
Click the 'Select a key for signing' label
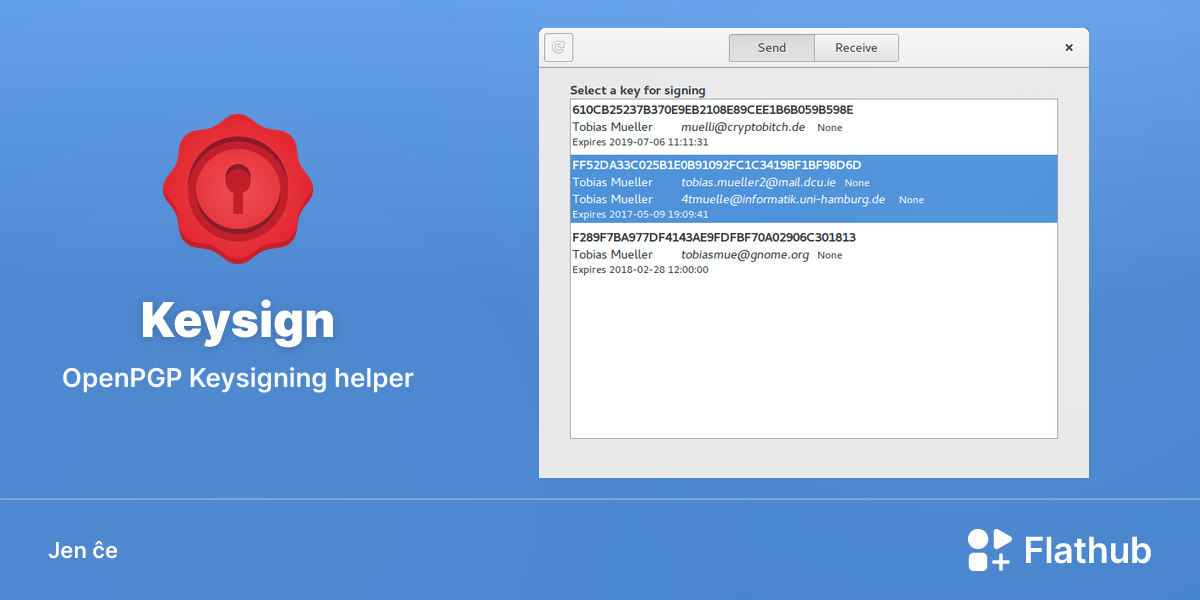(638, 90)
